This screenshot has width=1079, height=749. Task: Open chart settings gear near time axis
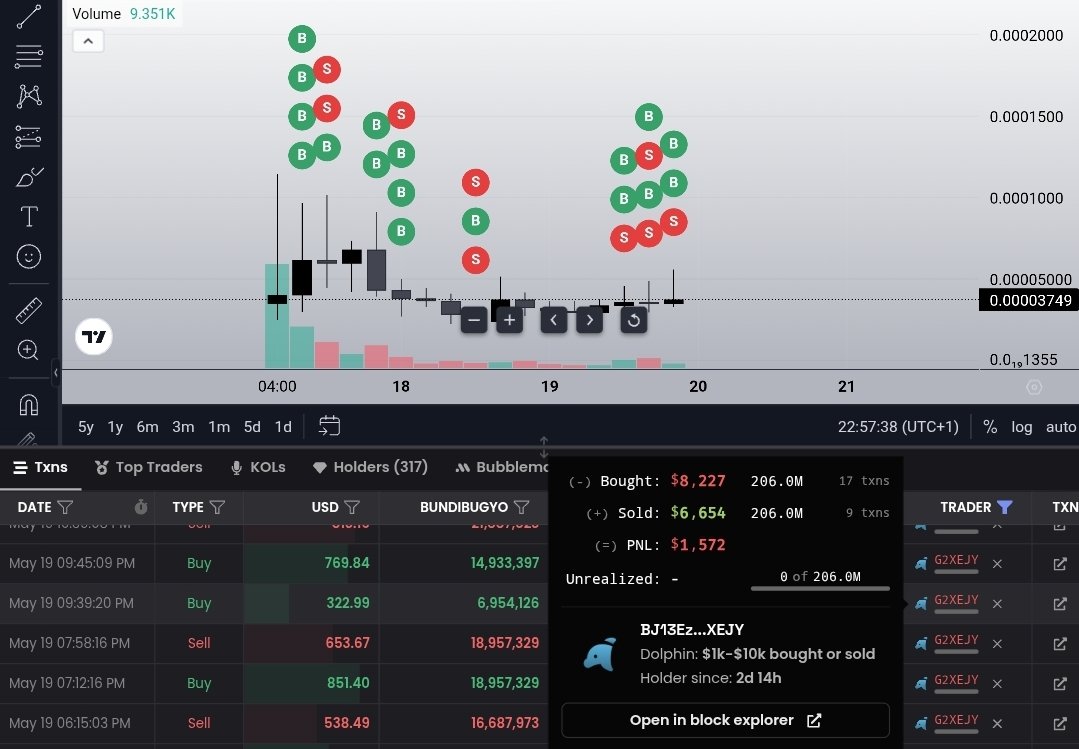coord(1034,387)
